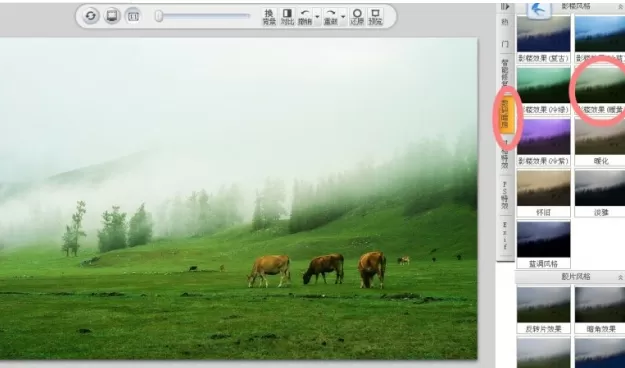Click the 换背景 change background button

click(x=269, y=18)
